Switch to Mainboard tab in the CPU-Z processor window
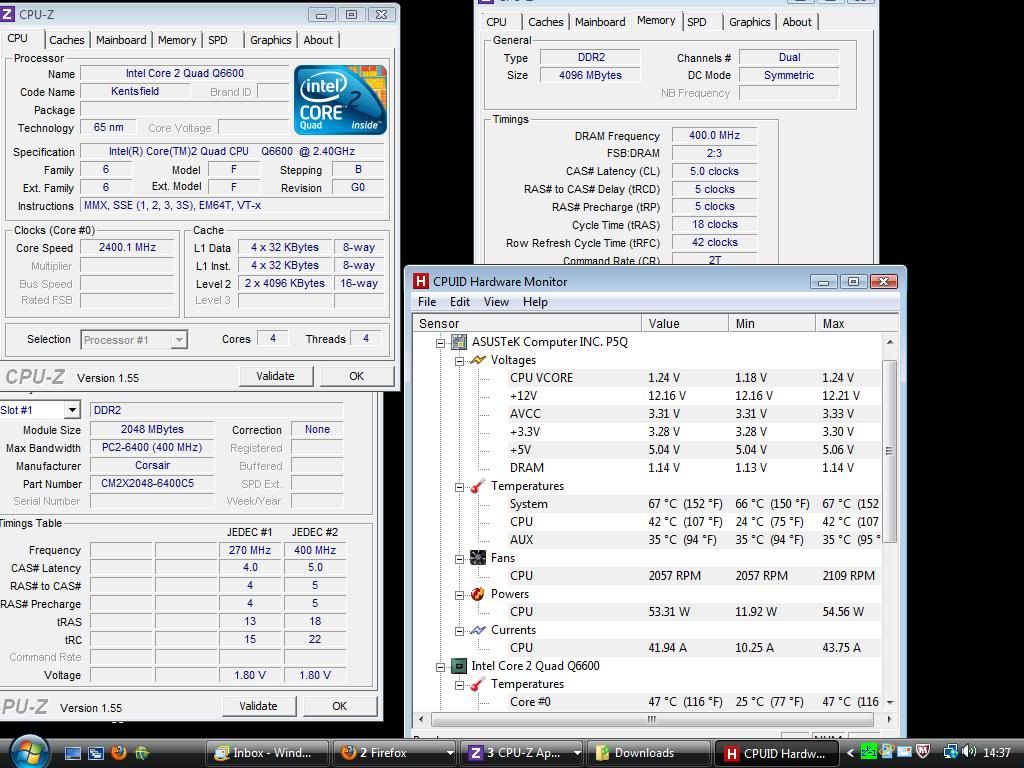This screenshot has width=1024, height=768. [x=121, y=40]
